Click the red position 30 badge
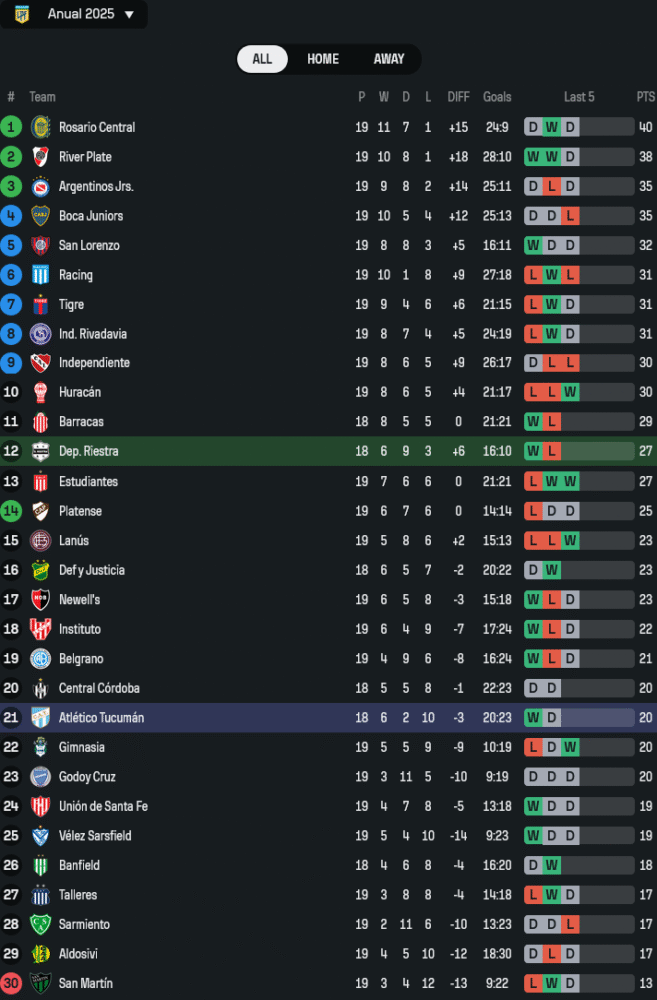 click(x=11, y=984)
